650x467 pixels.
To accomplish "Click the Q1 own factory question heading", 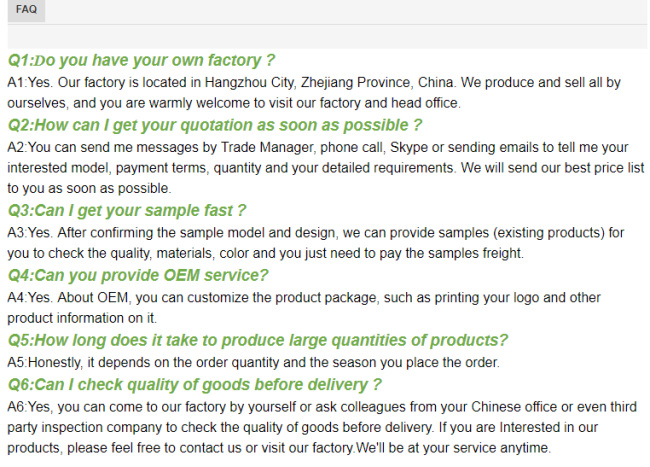I will click(x=141, y=60).
